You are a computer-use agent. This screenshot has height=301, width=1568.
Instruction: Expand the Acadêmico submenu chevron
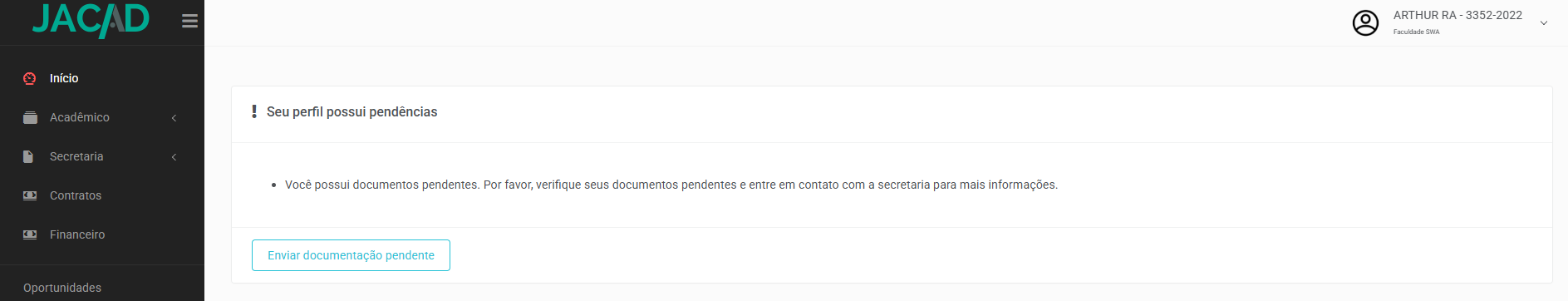pyautogui.click(x=174, y=118)
